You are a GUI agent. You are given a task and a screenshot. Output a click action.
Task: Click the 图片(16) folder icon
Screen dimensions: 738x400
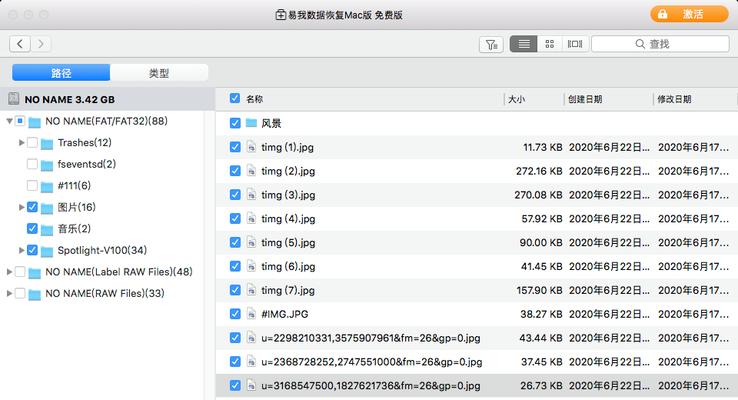(47, 208)
